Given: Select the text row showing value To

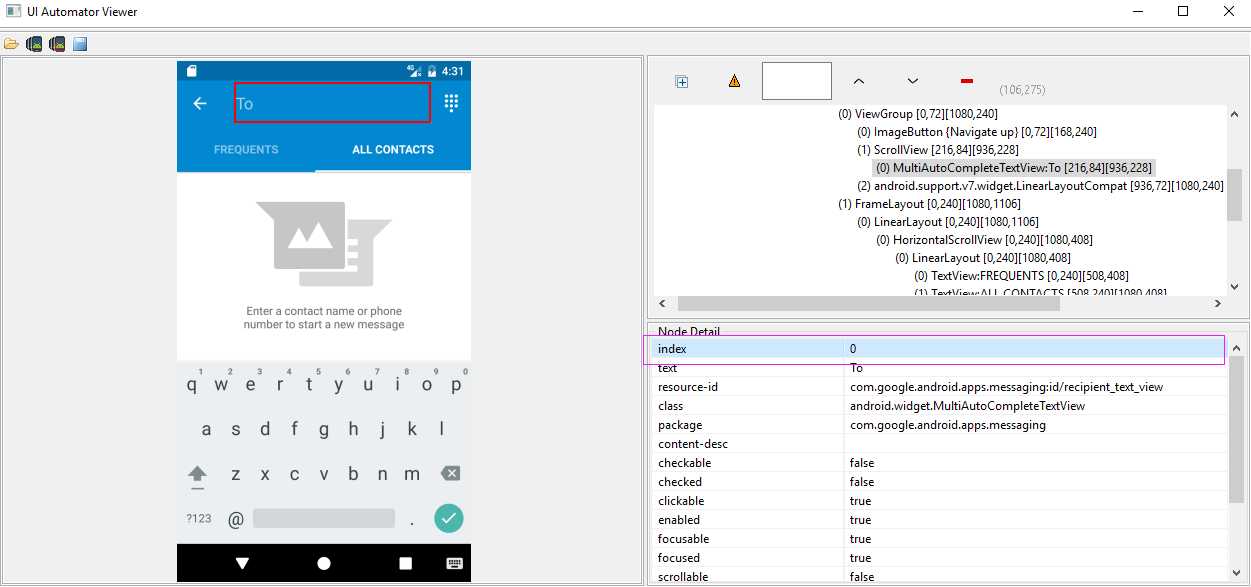Looking at the screenshot, I should 938,368.
